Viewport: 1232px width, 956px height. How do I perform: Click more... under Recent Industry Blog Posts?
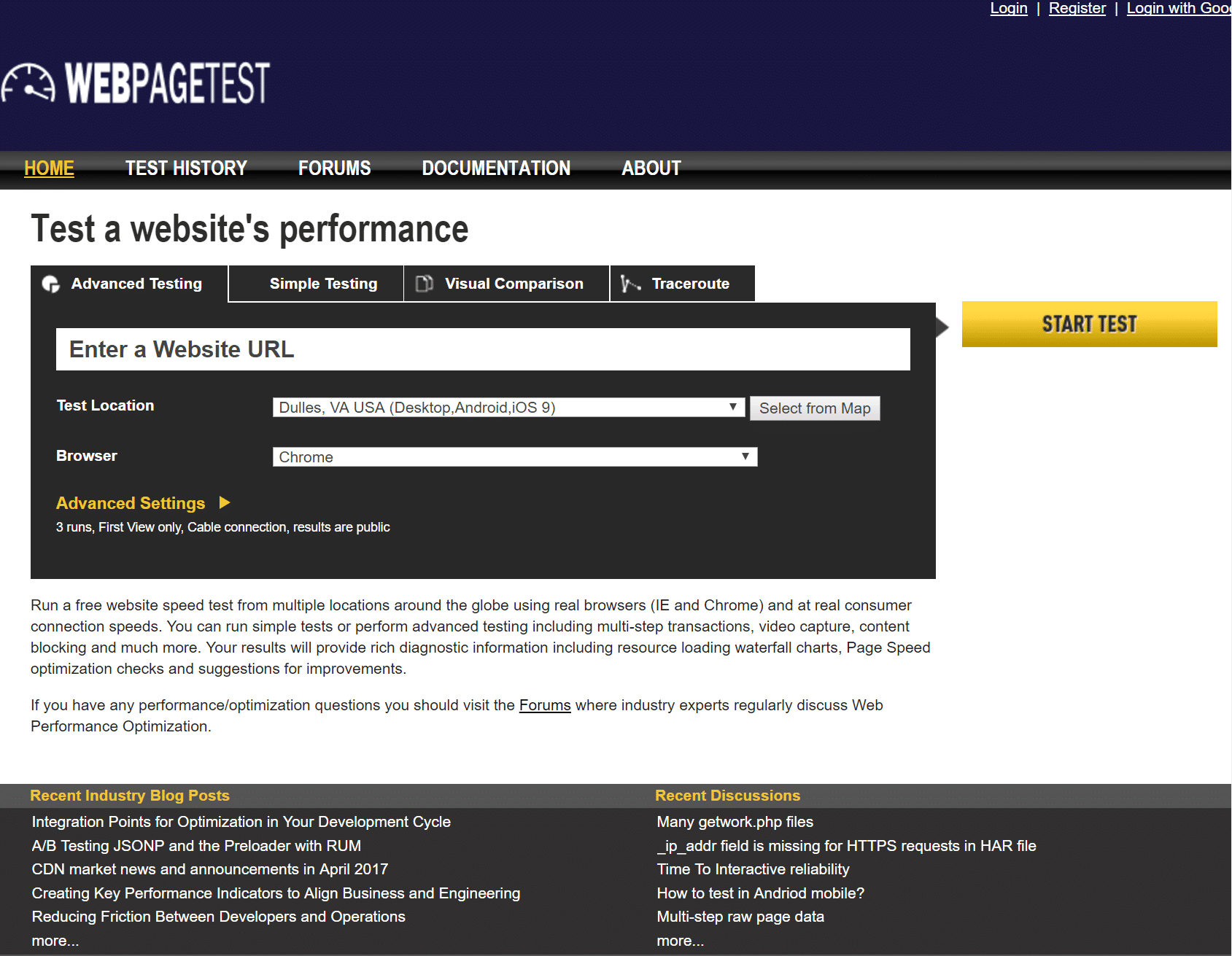(55, 940)
